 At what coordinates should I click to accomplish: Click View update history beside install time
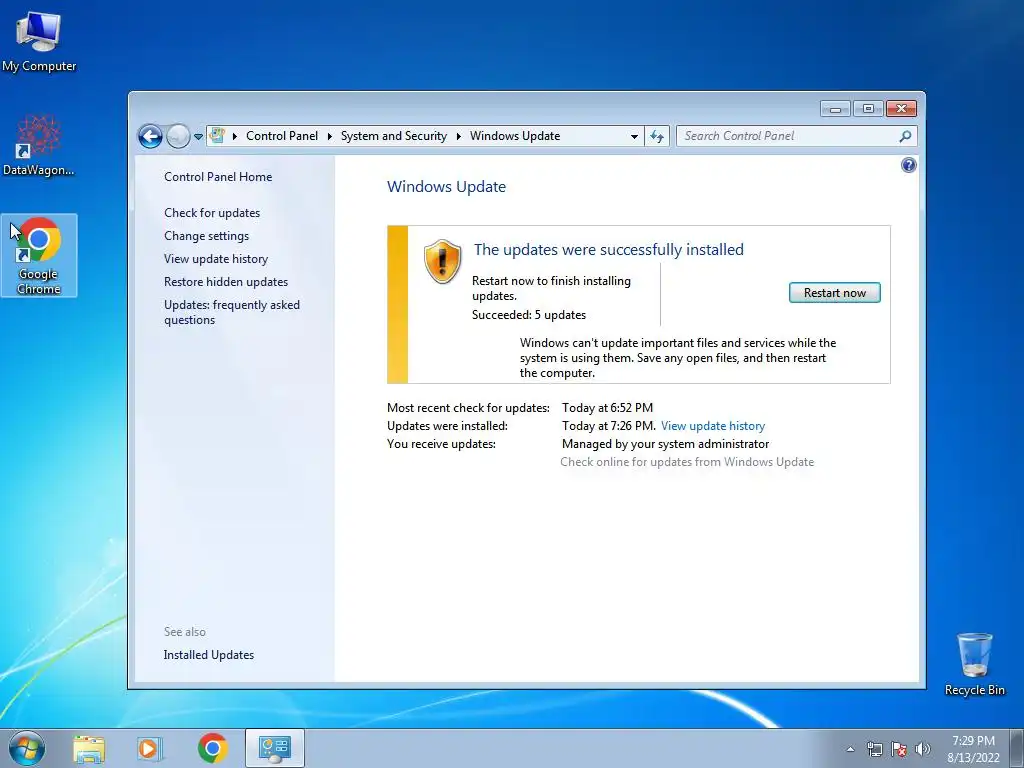[x=712, y=426]
